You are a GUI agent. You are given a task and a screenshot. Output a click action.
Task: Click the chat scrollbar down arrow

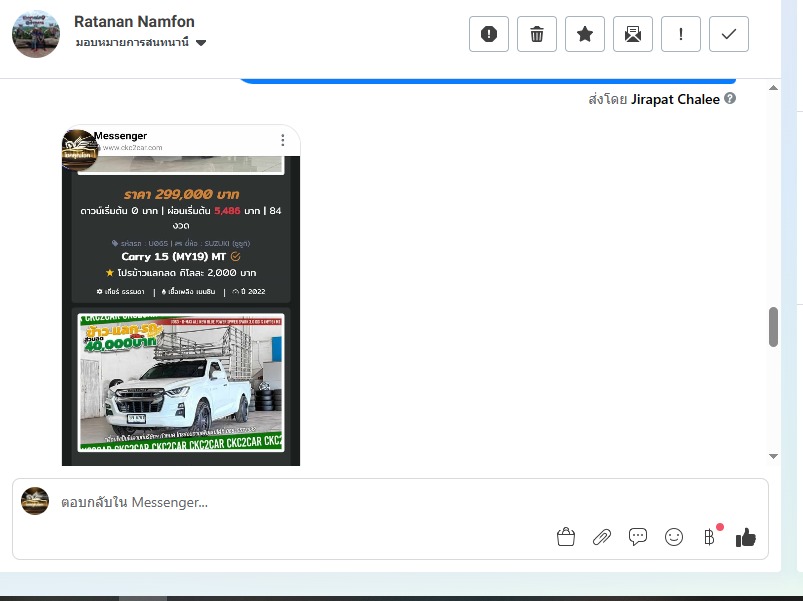[773, 456]
